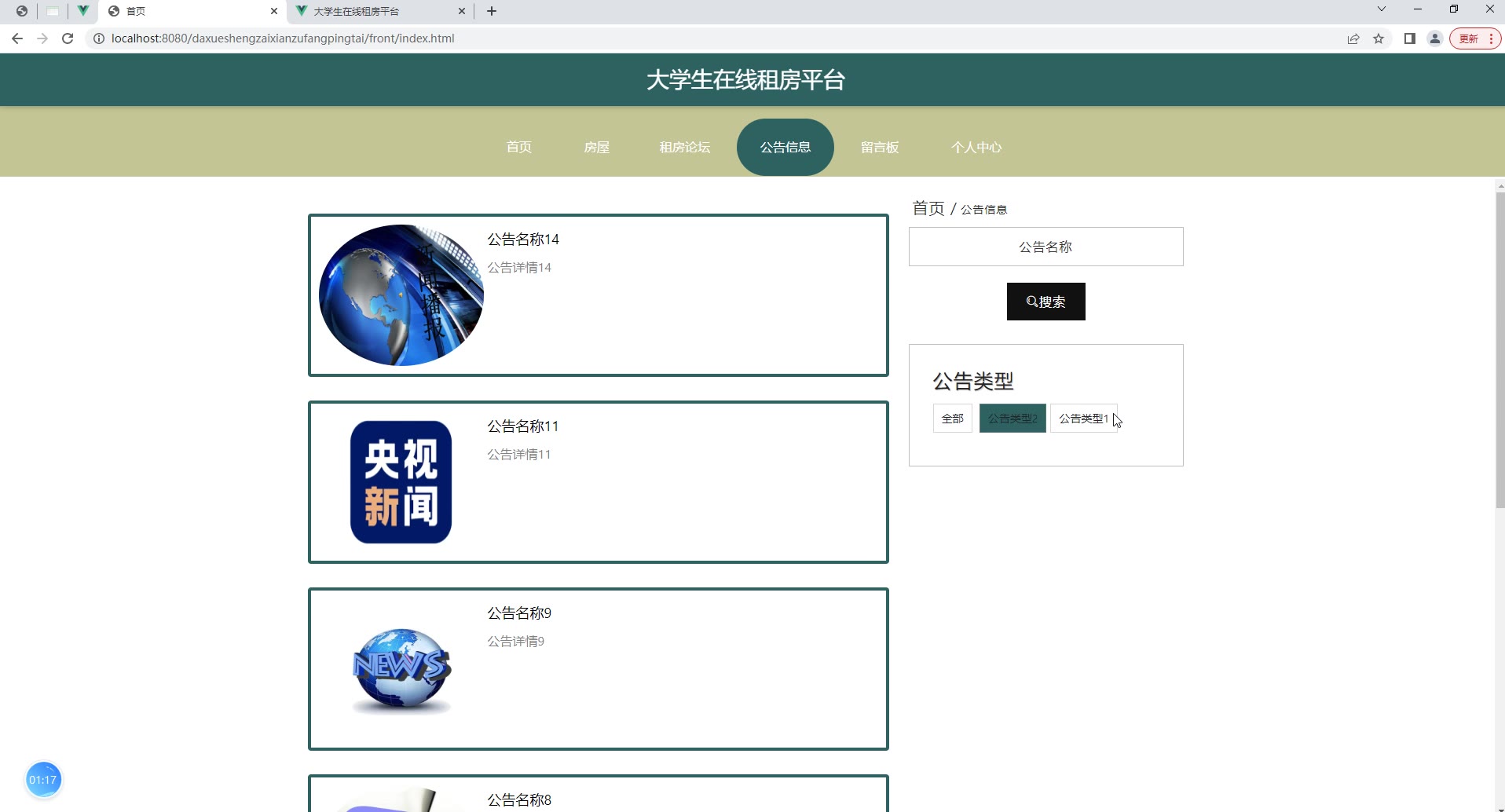
Task: Open 租房论坛 in the navigation bar
Action: pyautogui.click(x=685, y=147)
